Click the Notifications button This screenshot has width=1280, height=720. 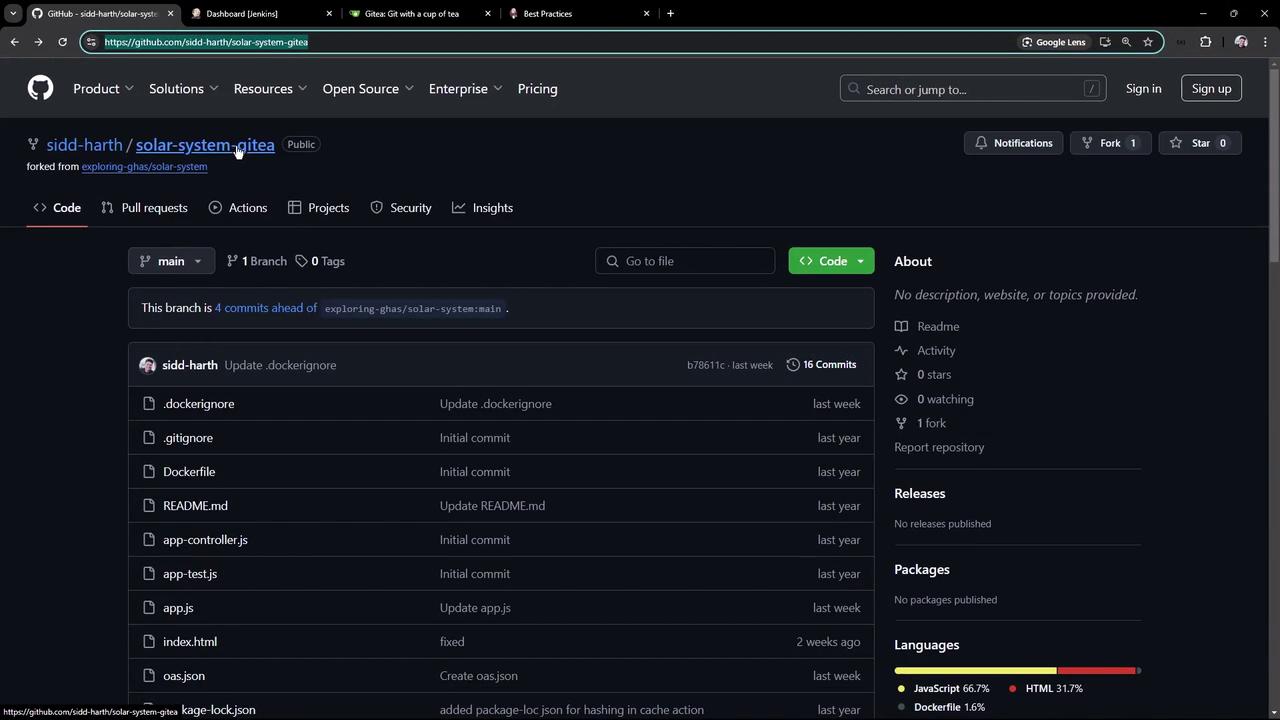(1014, 143)
